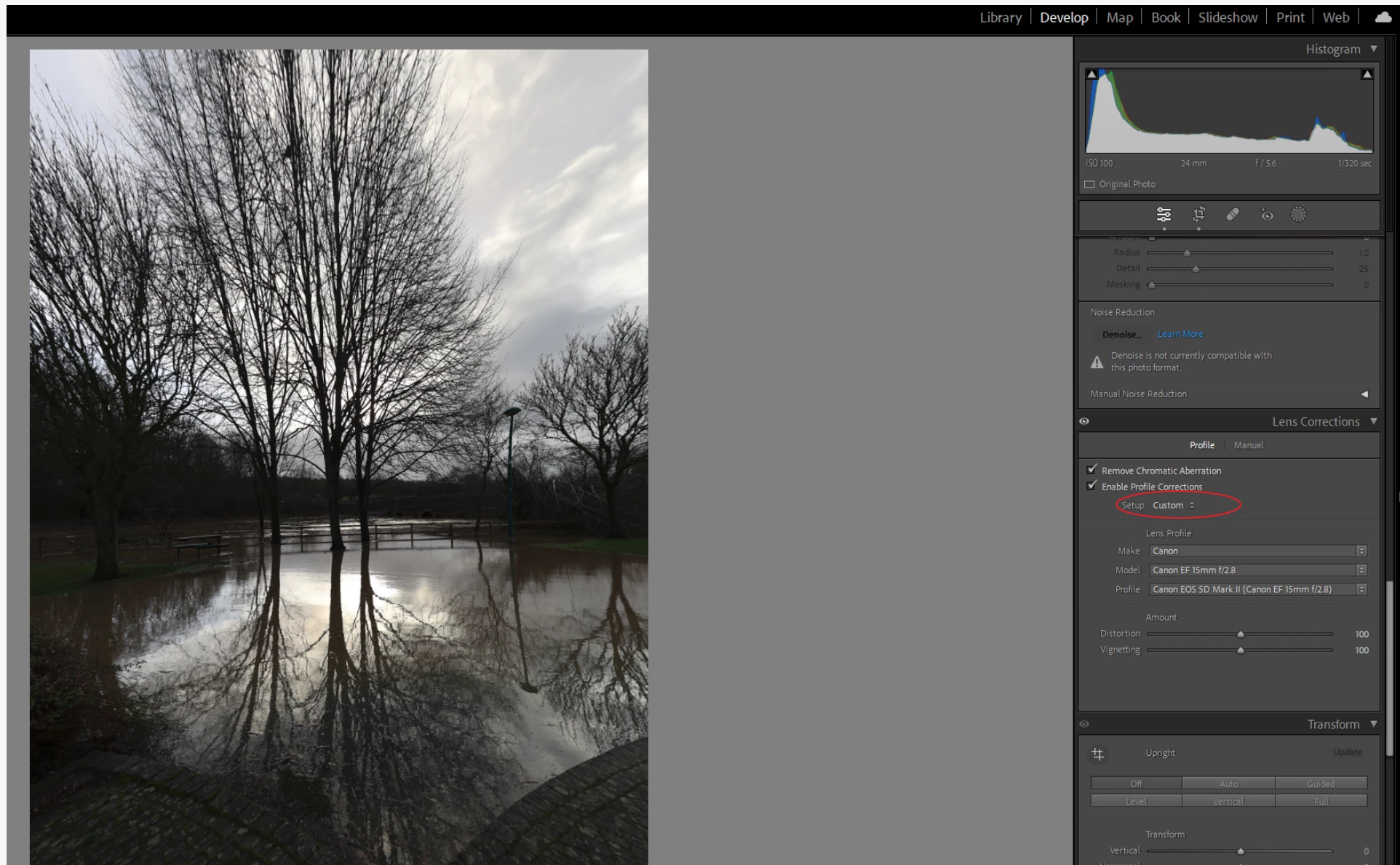This screenshot has height=865, width=1400.
Task: Click the Denoise button
Action: pyautogui.click(x=1121, y=335)
